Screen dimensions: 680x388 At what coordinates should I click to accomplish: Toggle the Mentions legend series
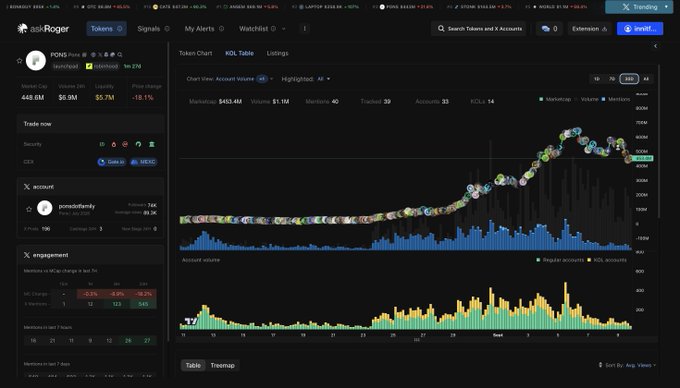(x=616, y=99)
